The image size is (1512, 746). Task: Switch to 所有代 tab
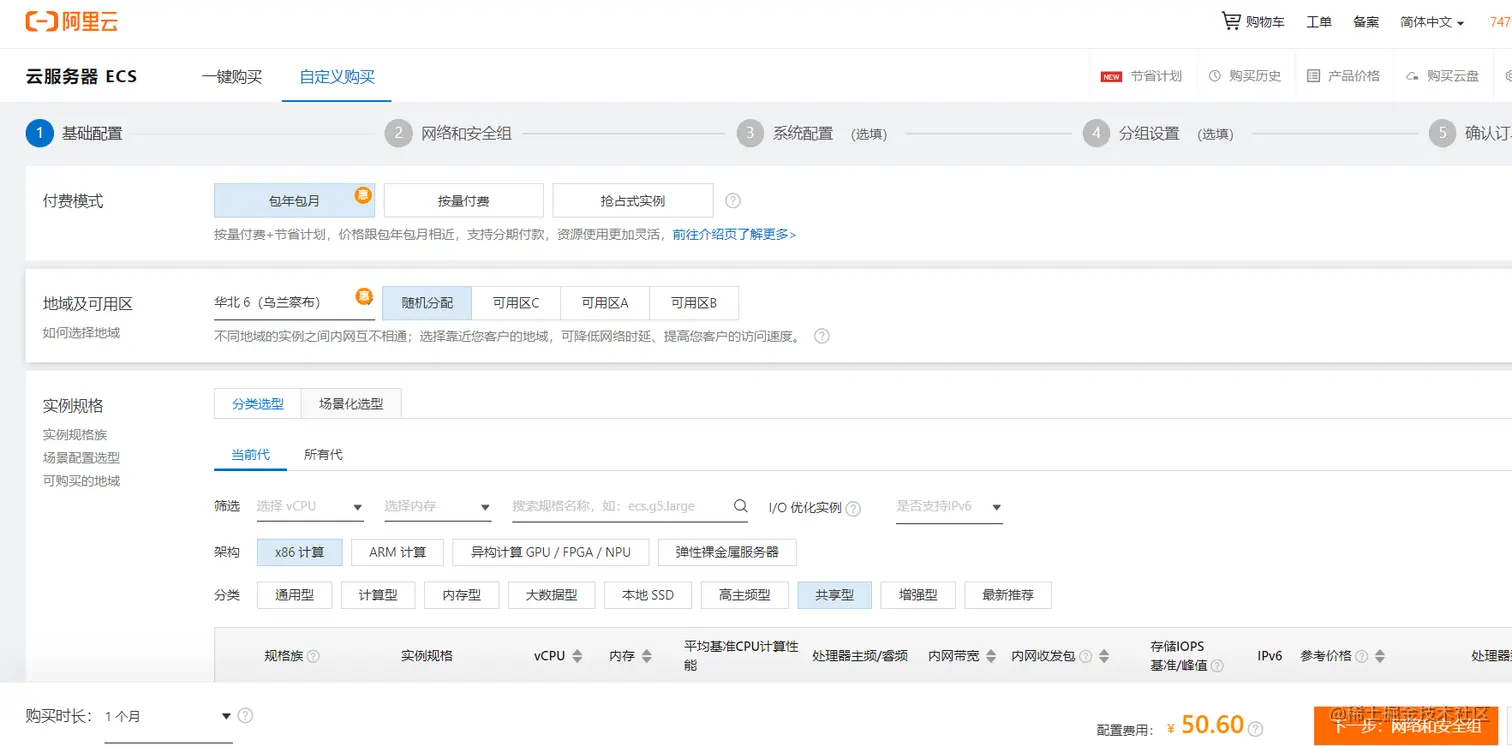click(323, 454)
